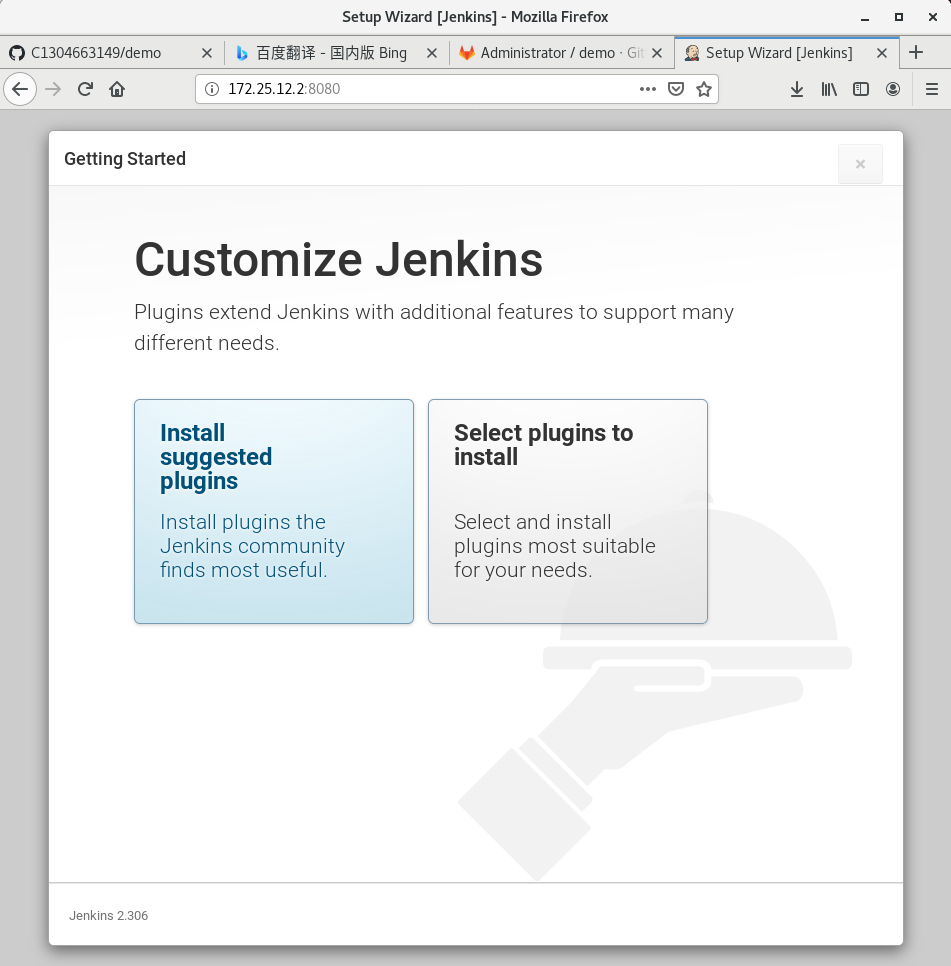Open the Firefox home page
Viewport: 951px width, 966px height.
(117, 89)
